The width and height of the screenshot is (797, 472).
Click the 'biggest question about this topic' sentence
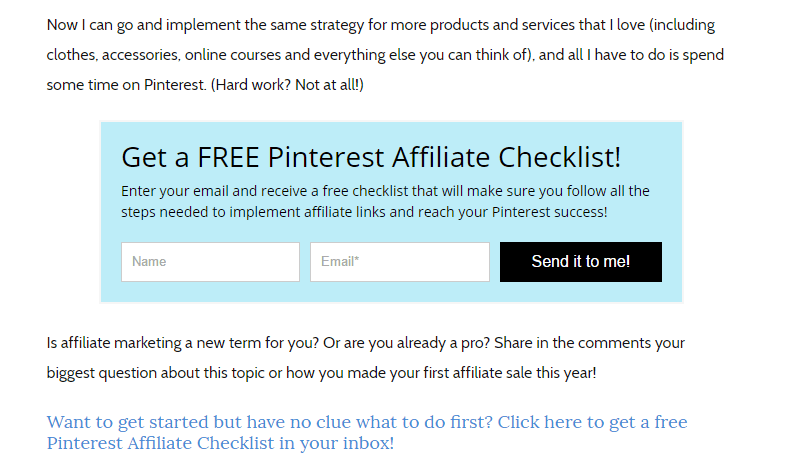321,373
